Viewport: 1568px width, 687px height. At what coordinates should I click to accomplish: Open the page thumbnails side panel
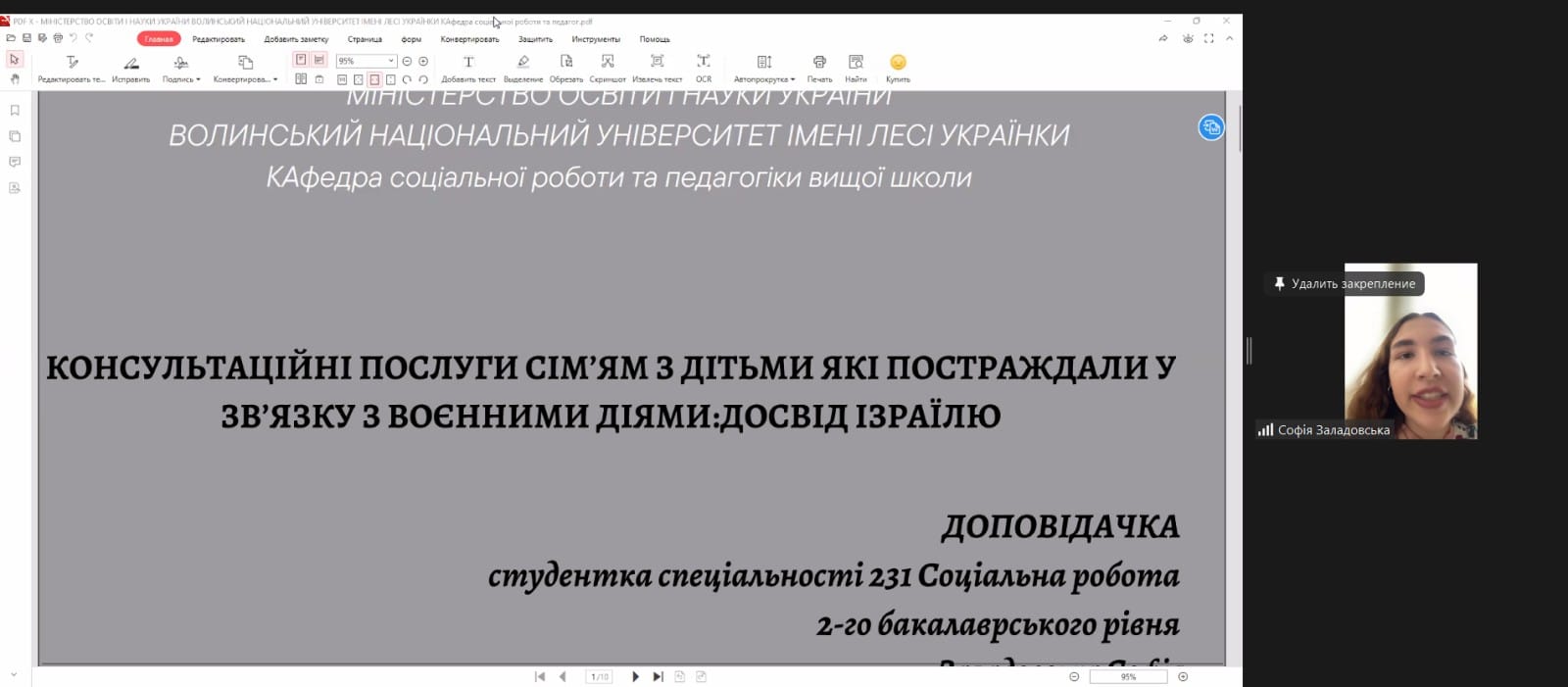(15, 136)
